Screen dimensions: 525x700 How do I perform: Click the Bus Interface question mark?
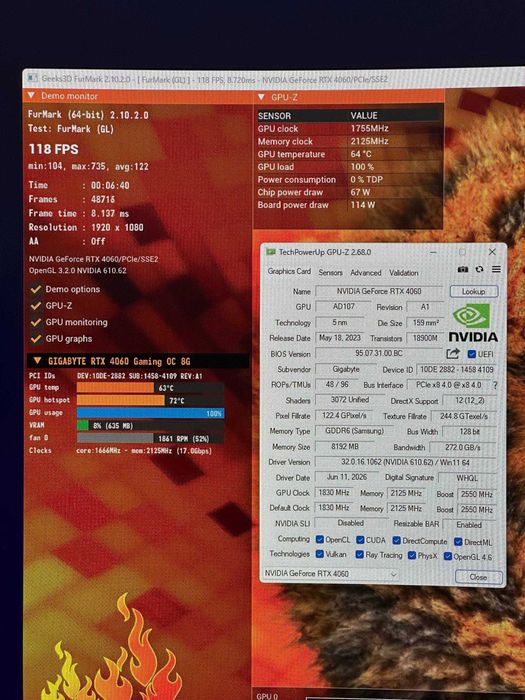tap(495, 385)
